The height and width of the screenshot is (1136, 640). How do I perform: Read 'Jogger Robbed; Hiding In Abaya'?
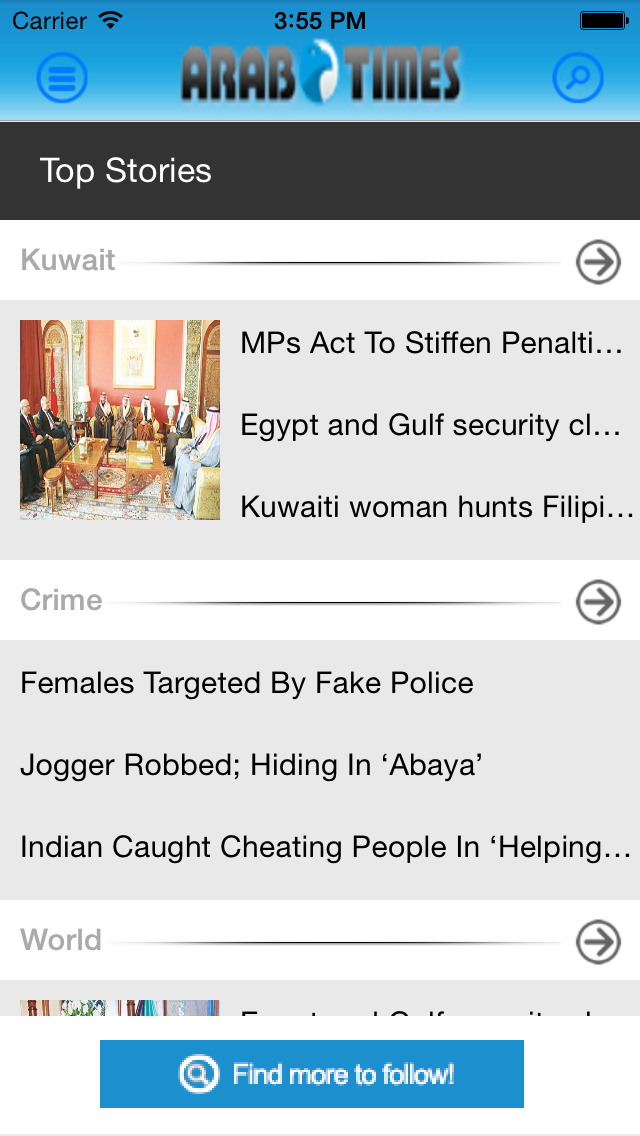click(252, 765)
